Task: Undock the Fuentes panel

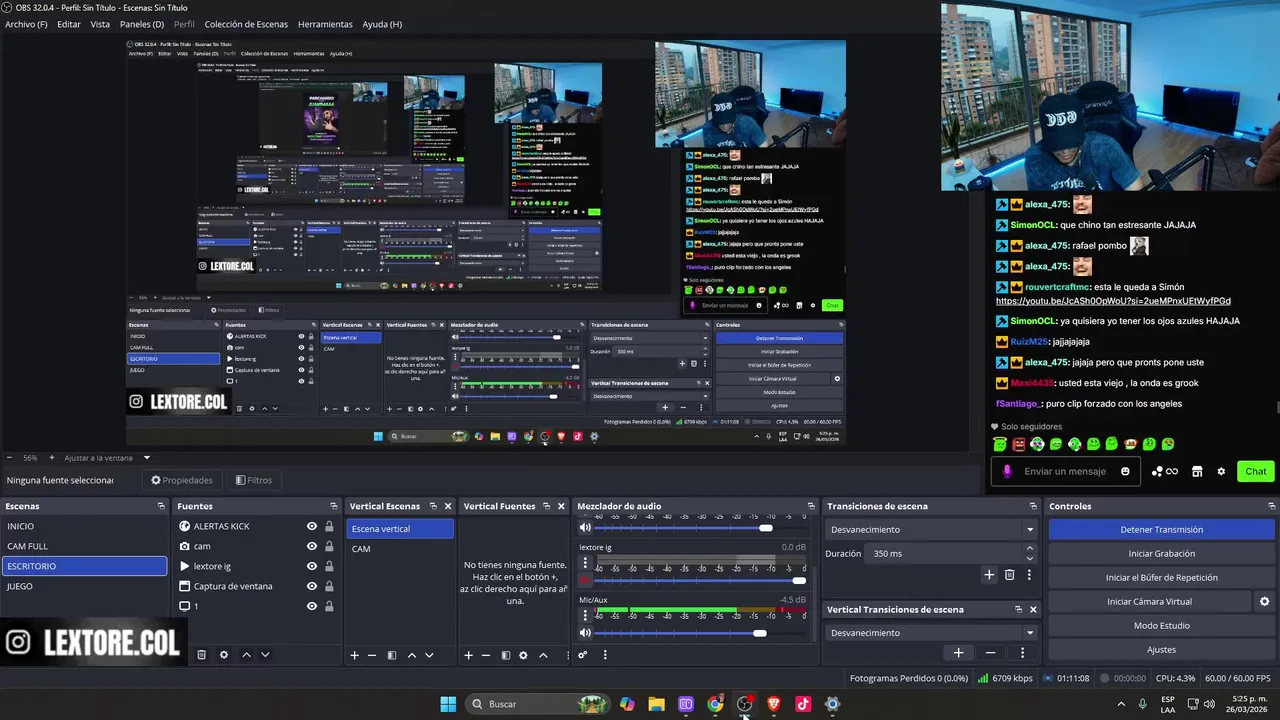Action: pos(334,506)
